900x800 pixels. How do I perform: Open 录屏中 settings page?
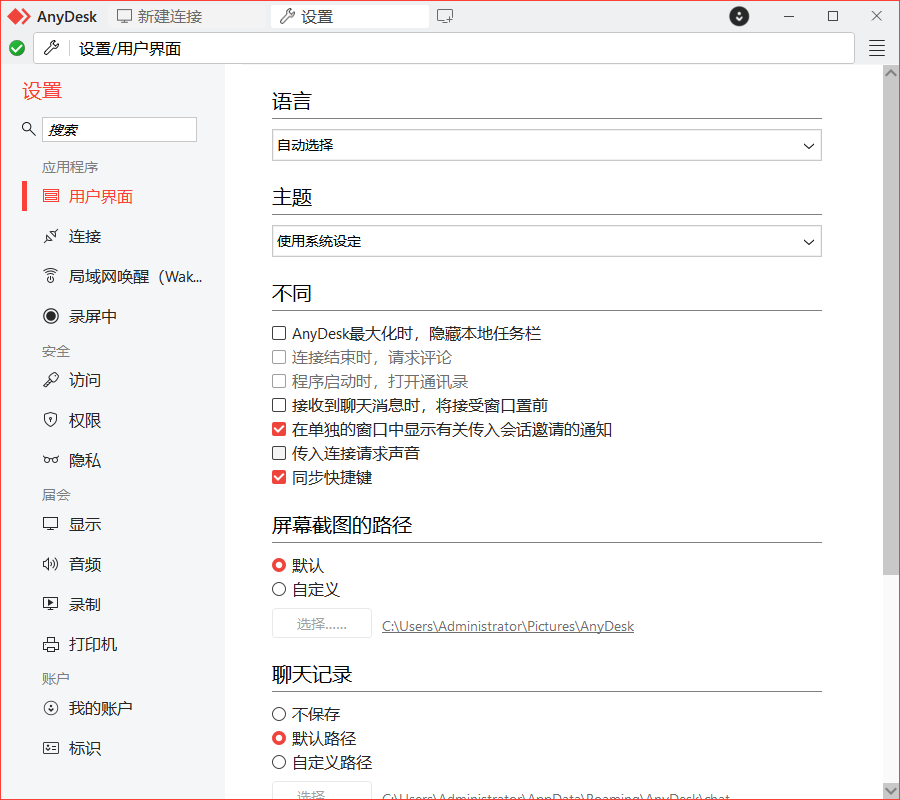point(92,317)
